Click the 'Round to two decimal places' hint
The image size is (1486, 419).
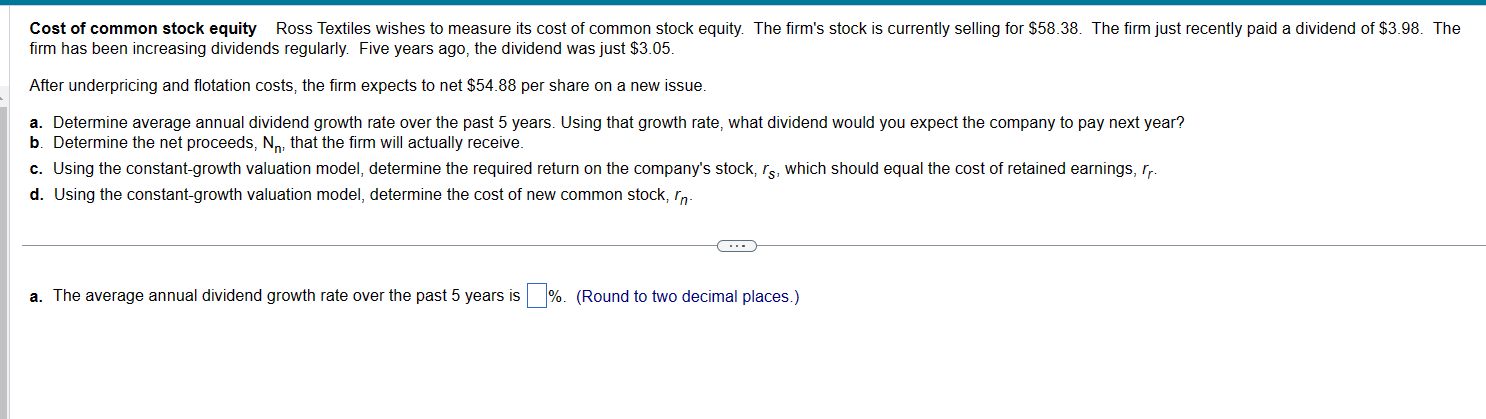(688, 297)
